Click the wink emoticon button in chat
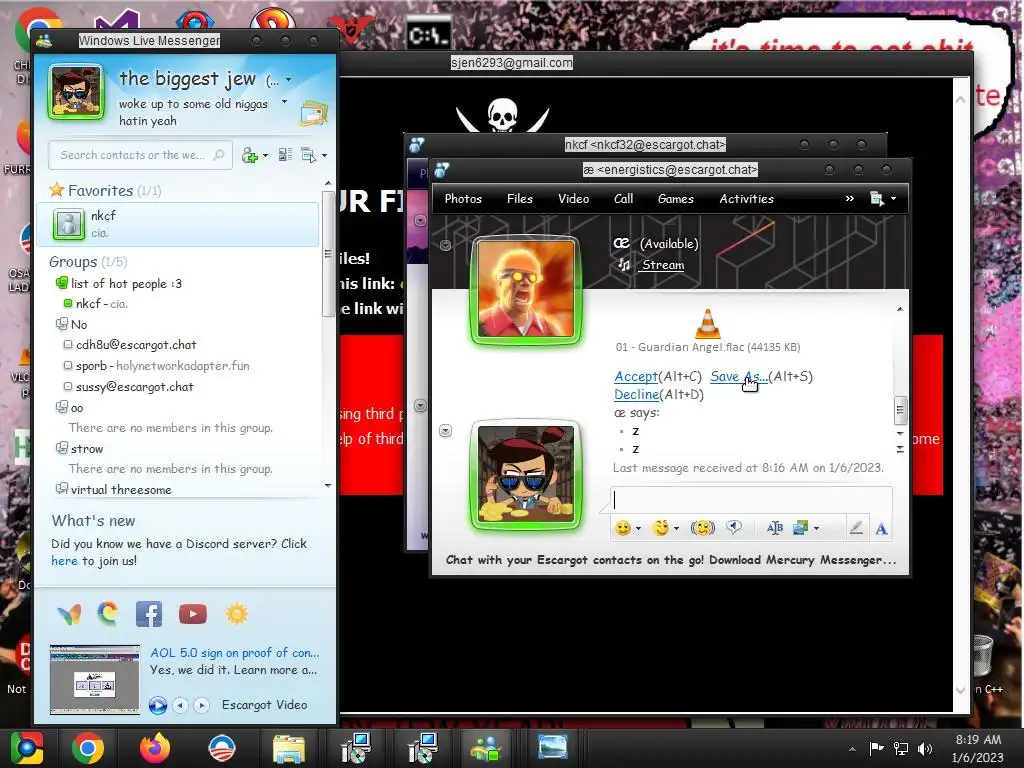Image resolution: width=1024 pixels, height=768 pixels. (661, 528)
